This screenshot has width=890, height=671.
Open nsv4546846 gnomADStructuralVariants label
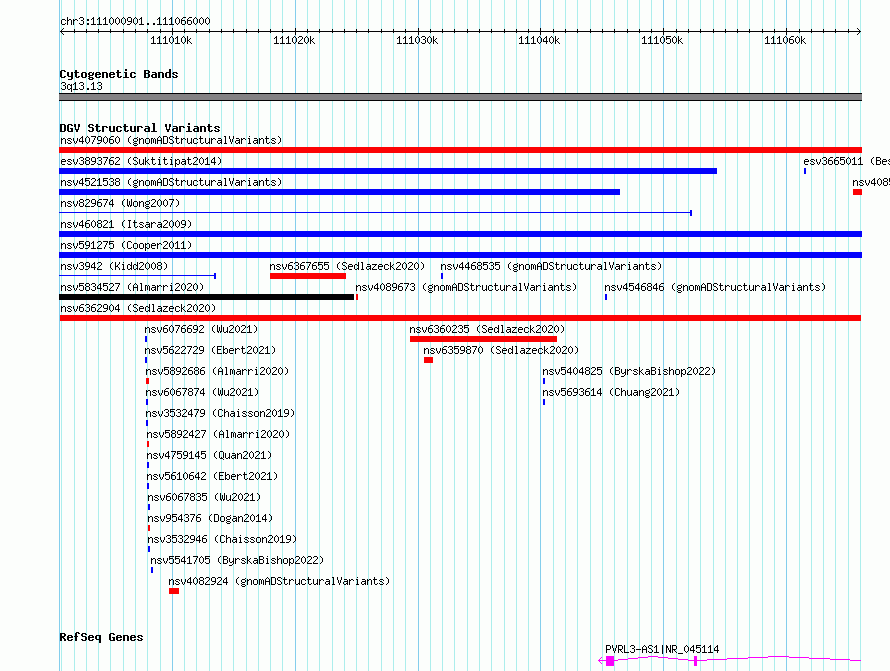pos(715,287)
